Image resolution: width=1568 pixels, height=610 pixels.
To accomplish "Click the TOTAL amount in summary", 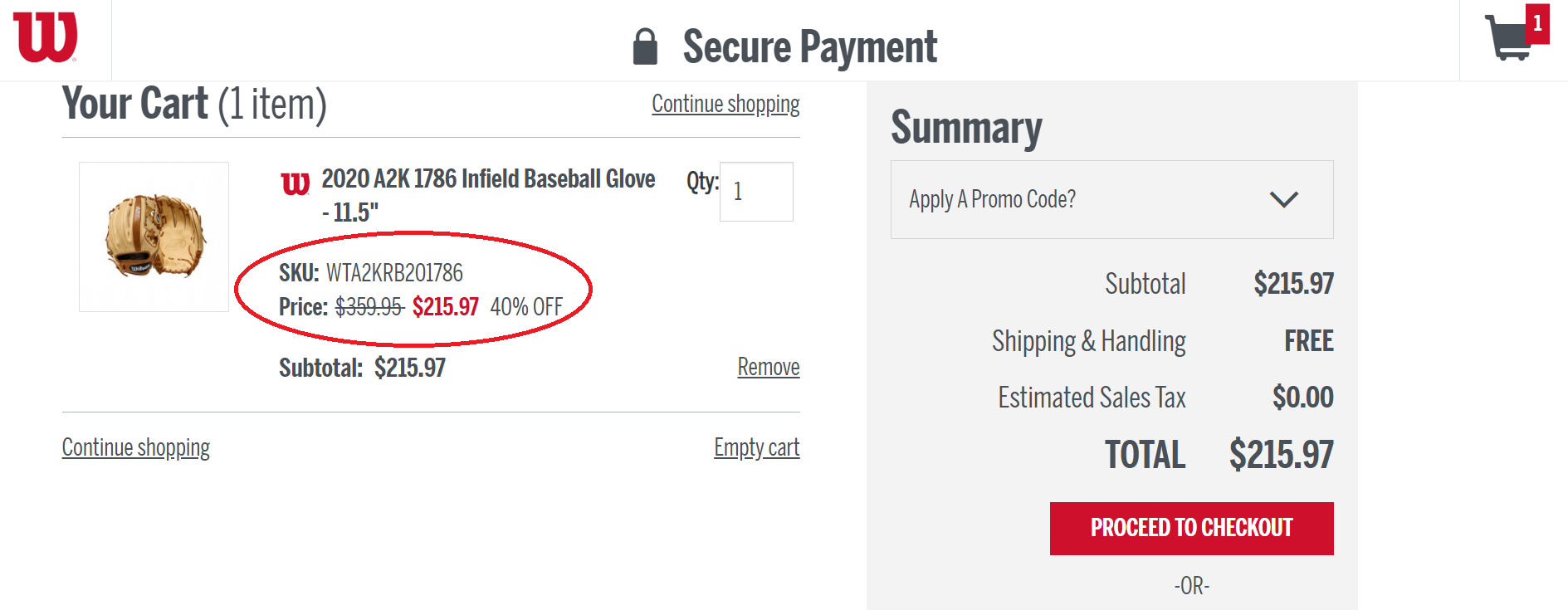I will click(x=1281, y=455).
